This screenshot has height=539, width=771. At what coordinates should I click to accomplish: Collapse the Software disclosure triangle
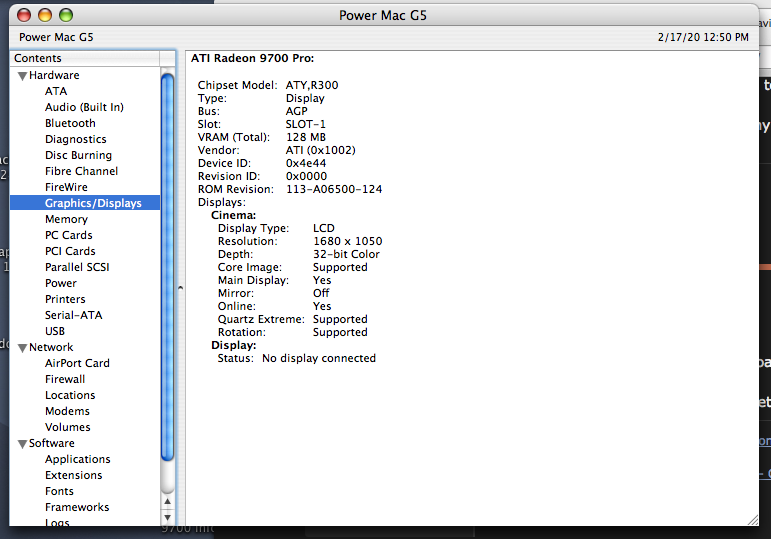pyautogui.click(x=22, y=444)
